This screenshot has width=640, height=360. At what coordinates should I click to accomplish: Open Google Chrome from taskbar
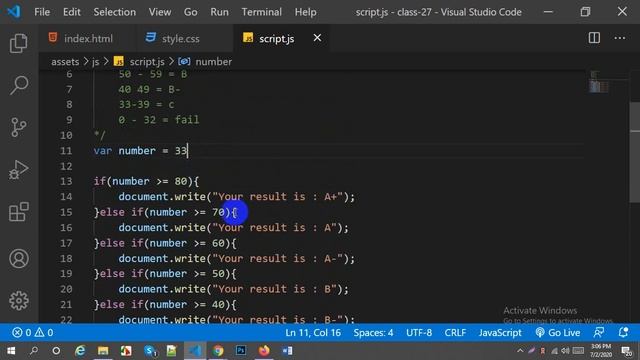click(218, 351)
